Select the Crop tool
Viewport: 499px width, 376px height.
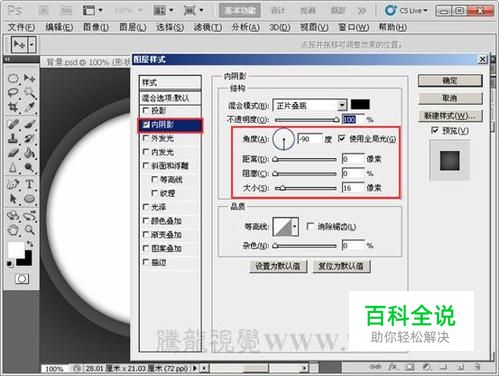pyautogui.click(x=13, y=107)
